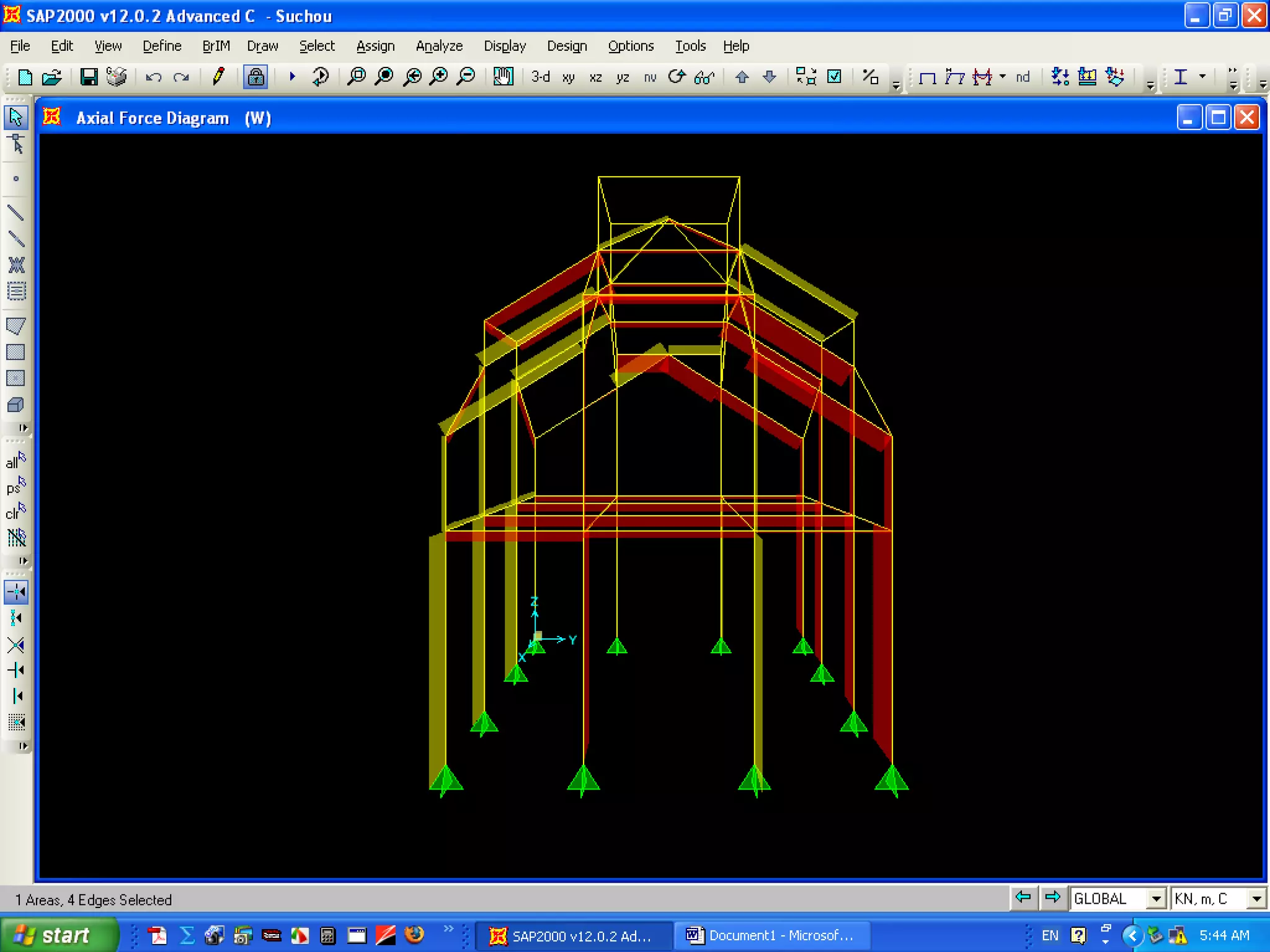This screenshot has width=1270, height=952.
Task: Click the Rubber Band Zoom icon
Action: pyautogui.click(x=356, y=77)
